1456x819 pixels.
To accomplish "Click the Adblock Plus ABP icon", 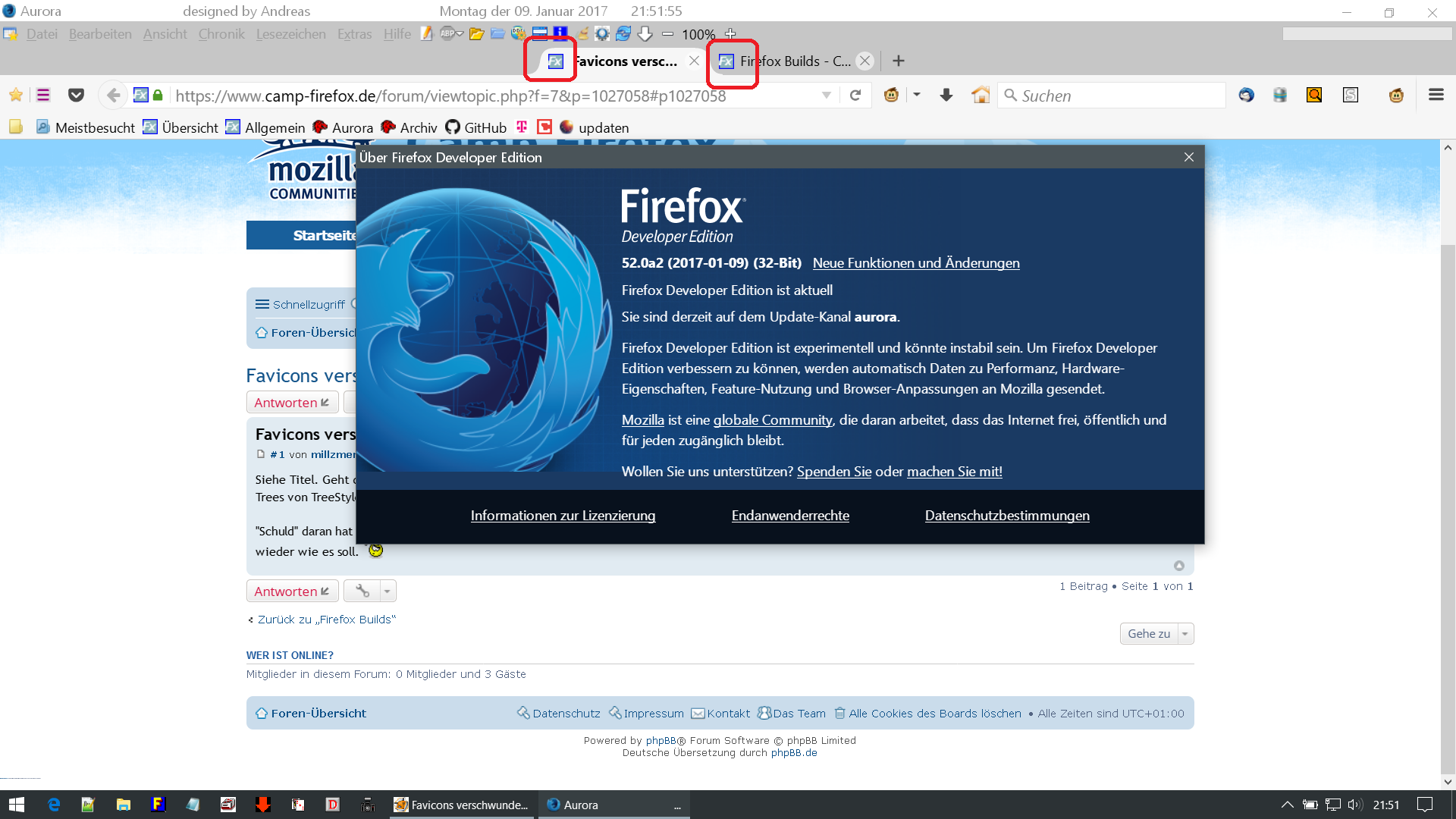I will 448,34.
